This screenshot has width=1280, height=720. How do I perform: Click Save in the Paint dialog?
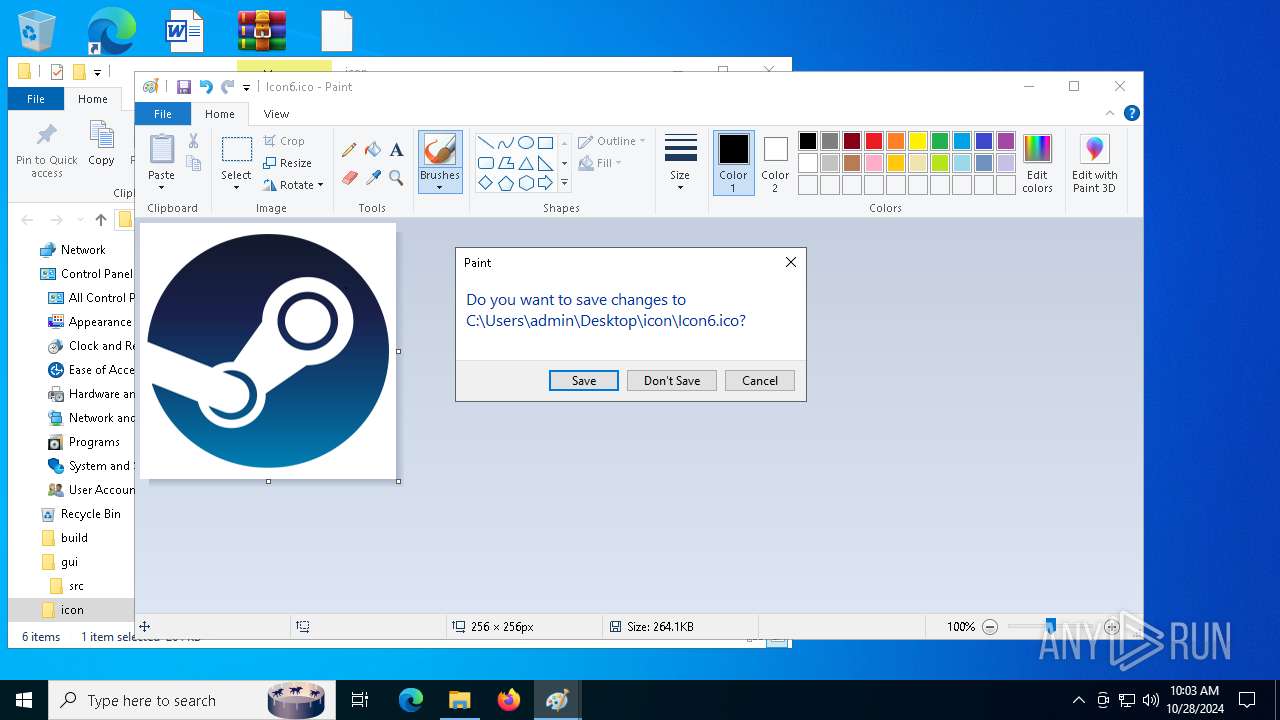pyautogui.click(x=584, y=381)
